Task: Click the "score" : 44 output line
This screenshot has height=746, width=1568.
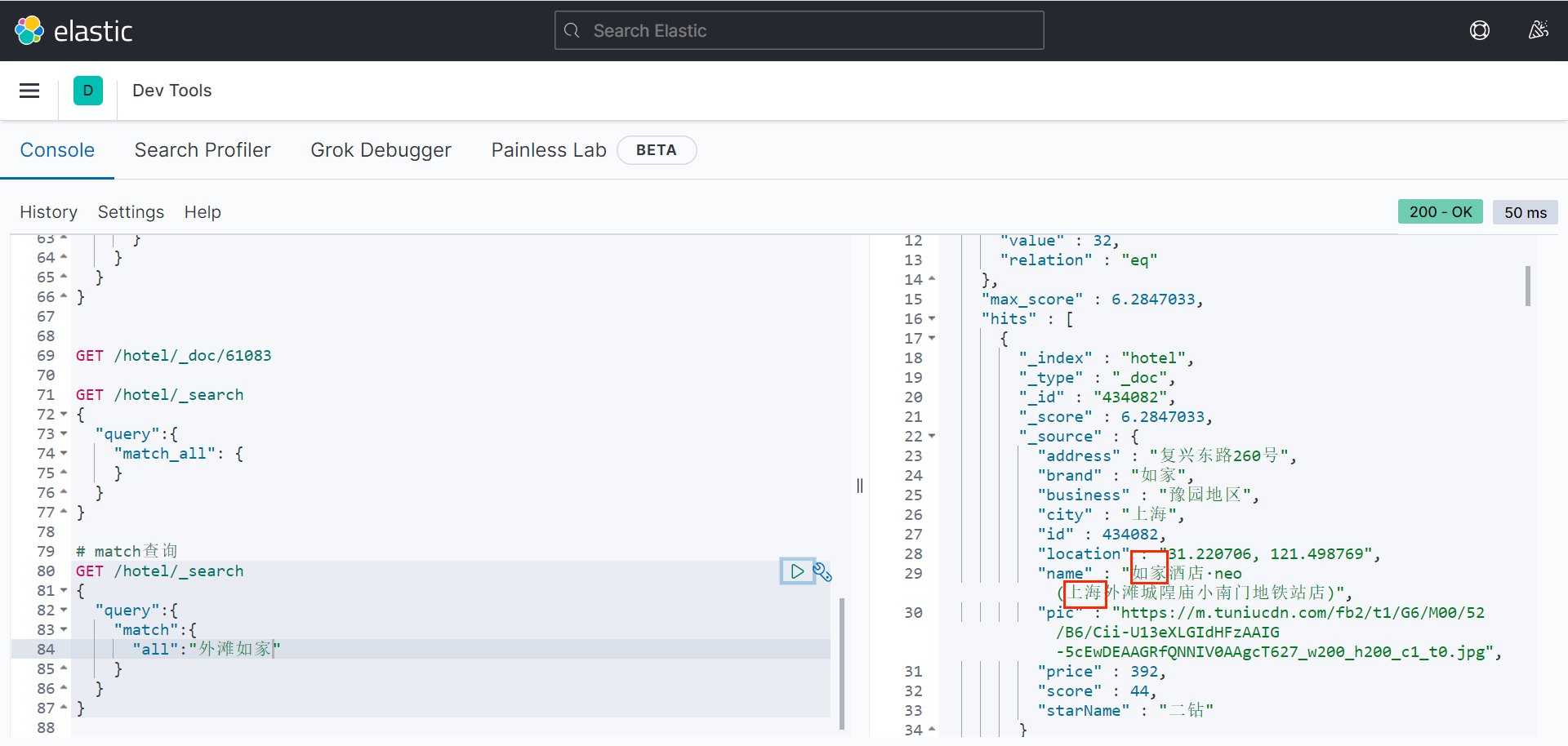Action: [x=1097, y=691]
